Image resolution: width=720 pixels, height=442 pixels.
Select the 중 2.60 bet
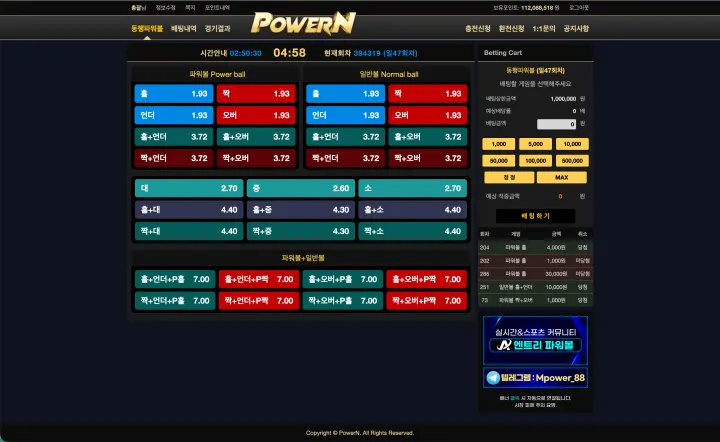coord(301,188)
